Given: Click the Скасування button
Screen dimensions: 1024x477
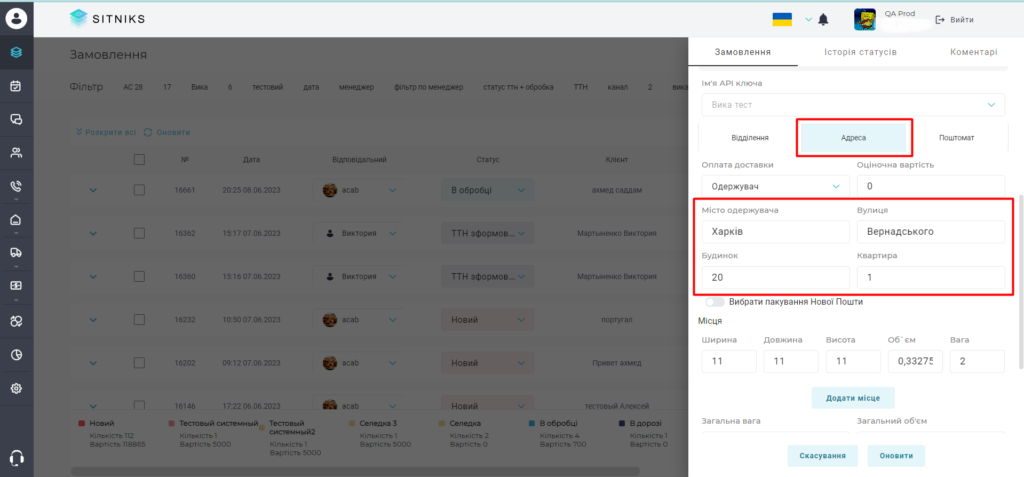Looking at the screenshot, I should coord(822,456).
